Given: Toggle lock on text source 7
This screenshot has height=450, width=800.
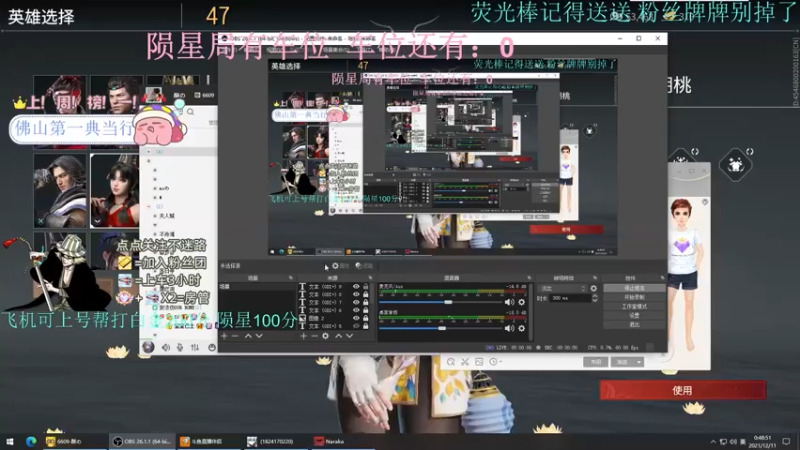Looking at the screenshot, I should click(366, 302).
